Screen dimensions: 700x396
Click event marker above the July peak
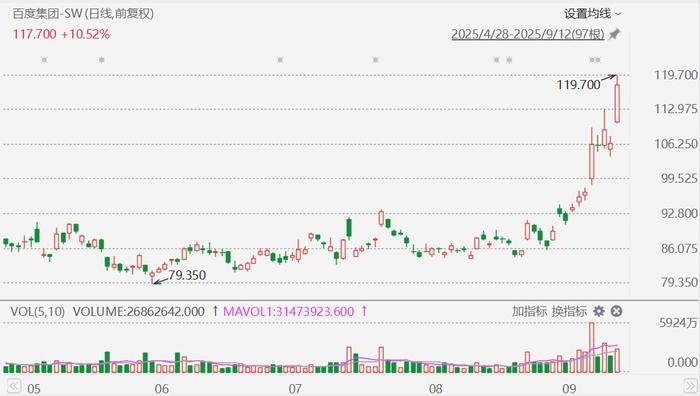coord(375,59)
